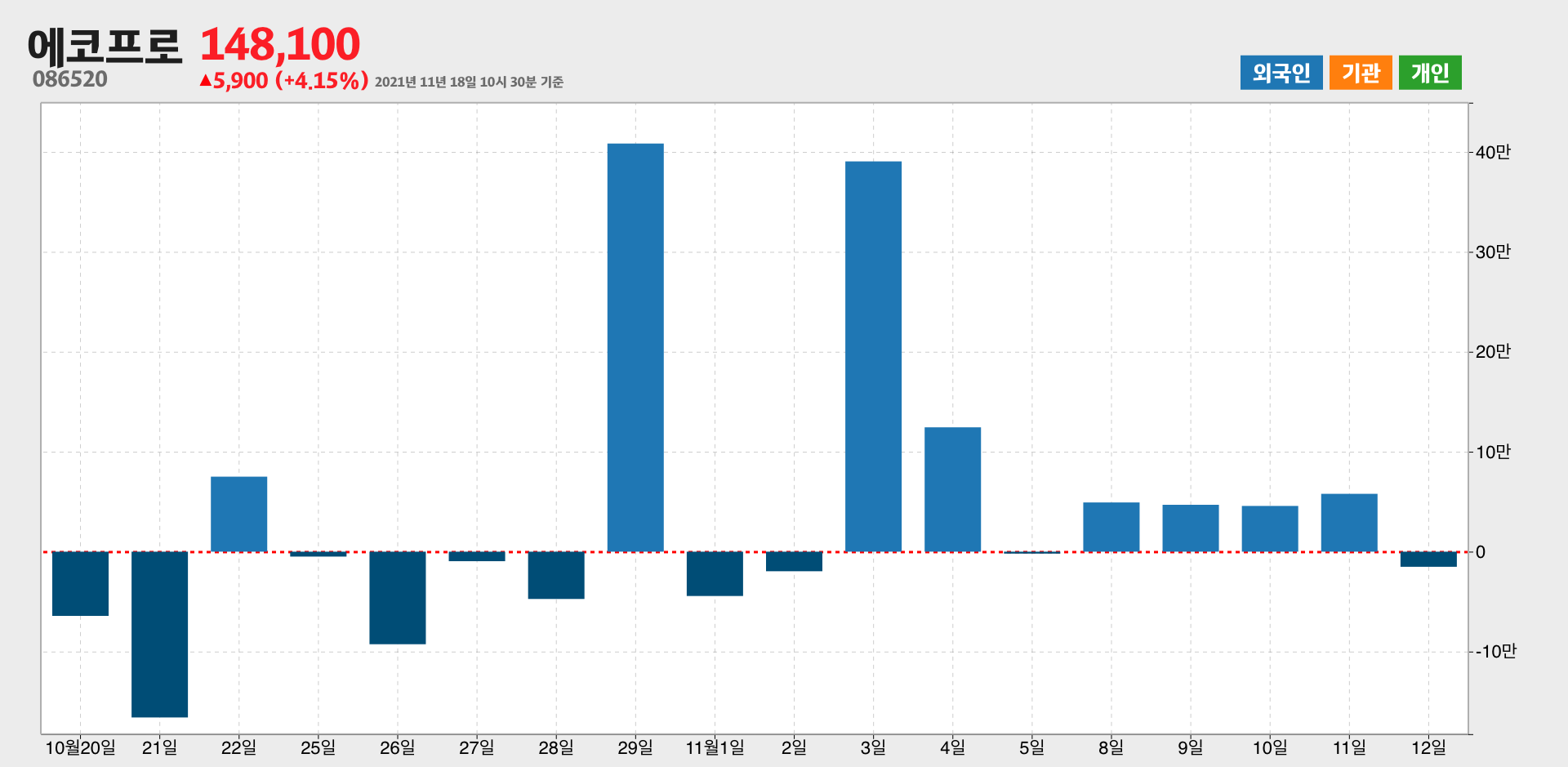1568x767 pixels.
Task: Click the 3일 x-axis date label
Action: pyautogui.click(x=873, y=747)
